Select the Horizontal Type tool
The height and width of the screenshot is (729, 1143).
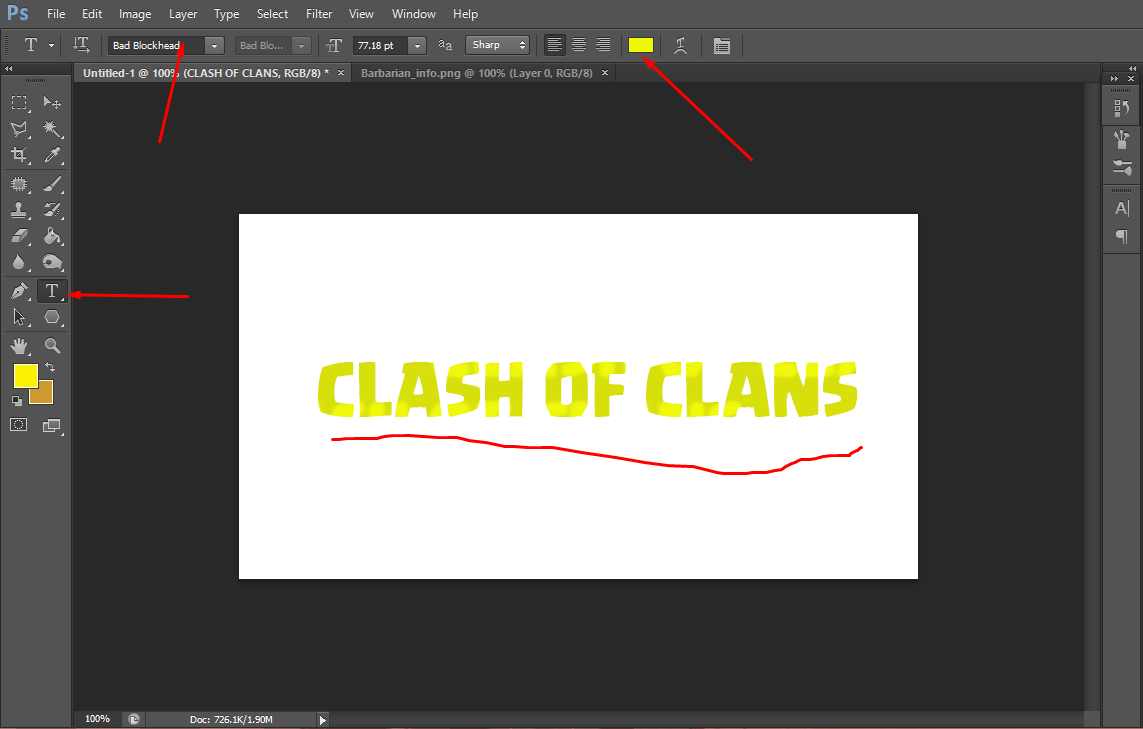[x=51, y=291]
